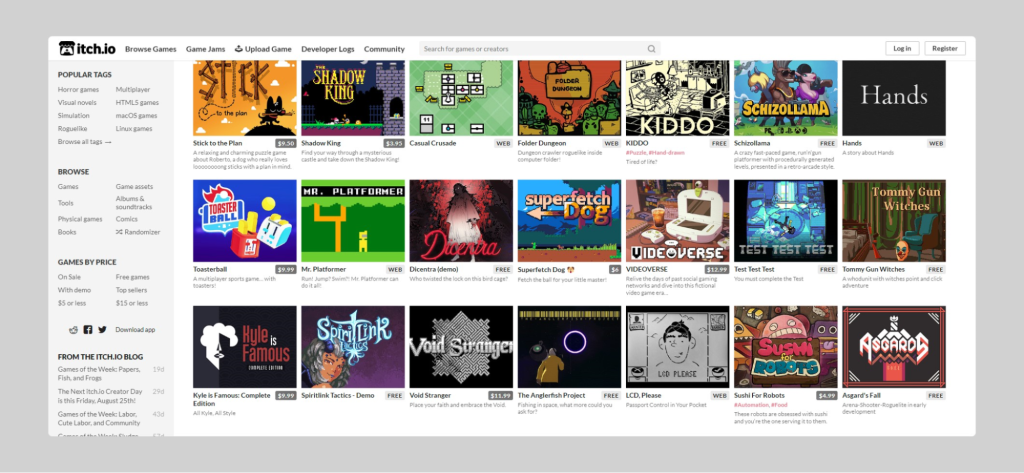Open $5 or less filter

(72, 303)
